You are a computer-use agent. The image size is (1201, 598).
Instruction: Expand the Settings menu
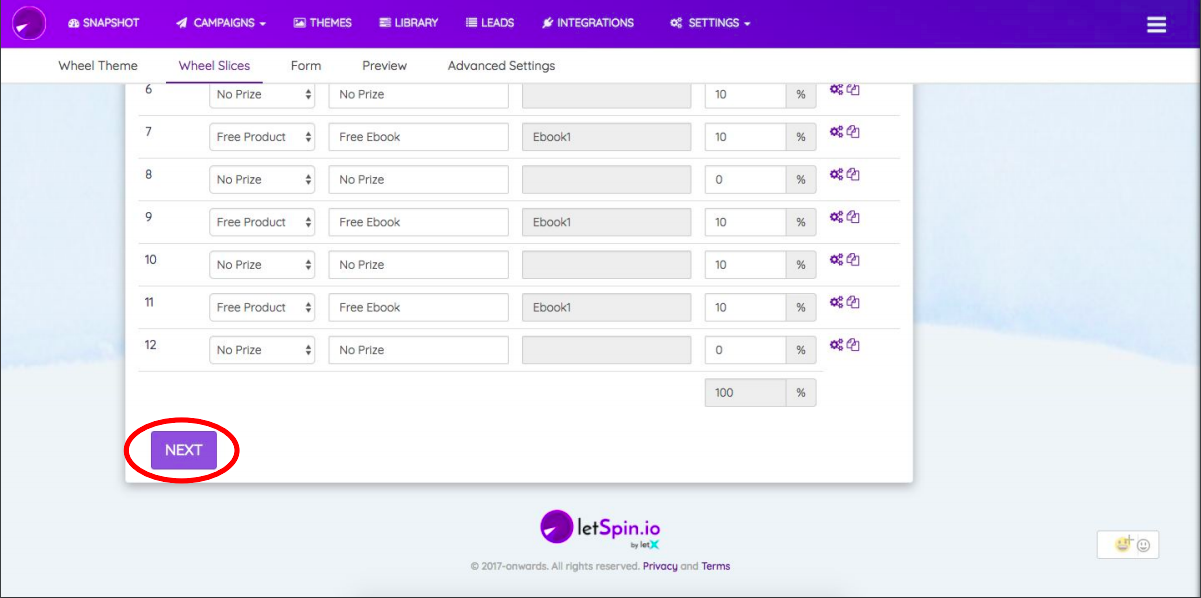pos(710,23)
